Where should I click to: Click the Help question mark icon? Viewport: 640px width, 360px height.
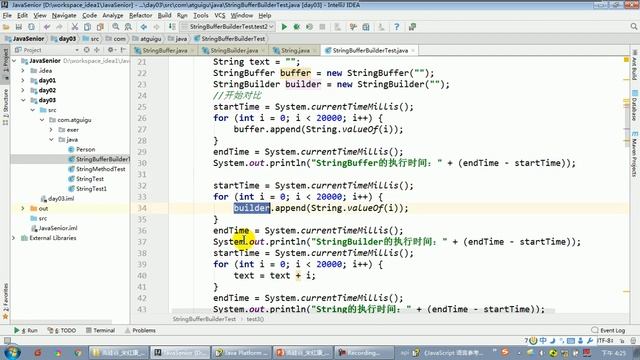pyautogui.click(x=396, y=27)
